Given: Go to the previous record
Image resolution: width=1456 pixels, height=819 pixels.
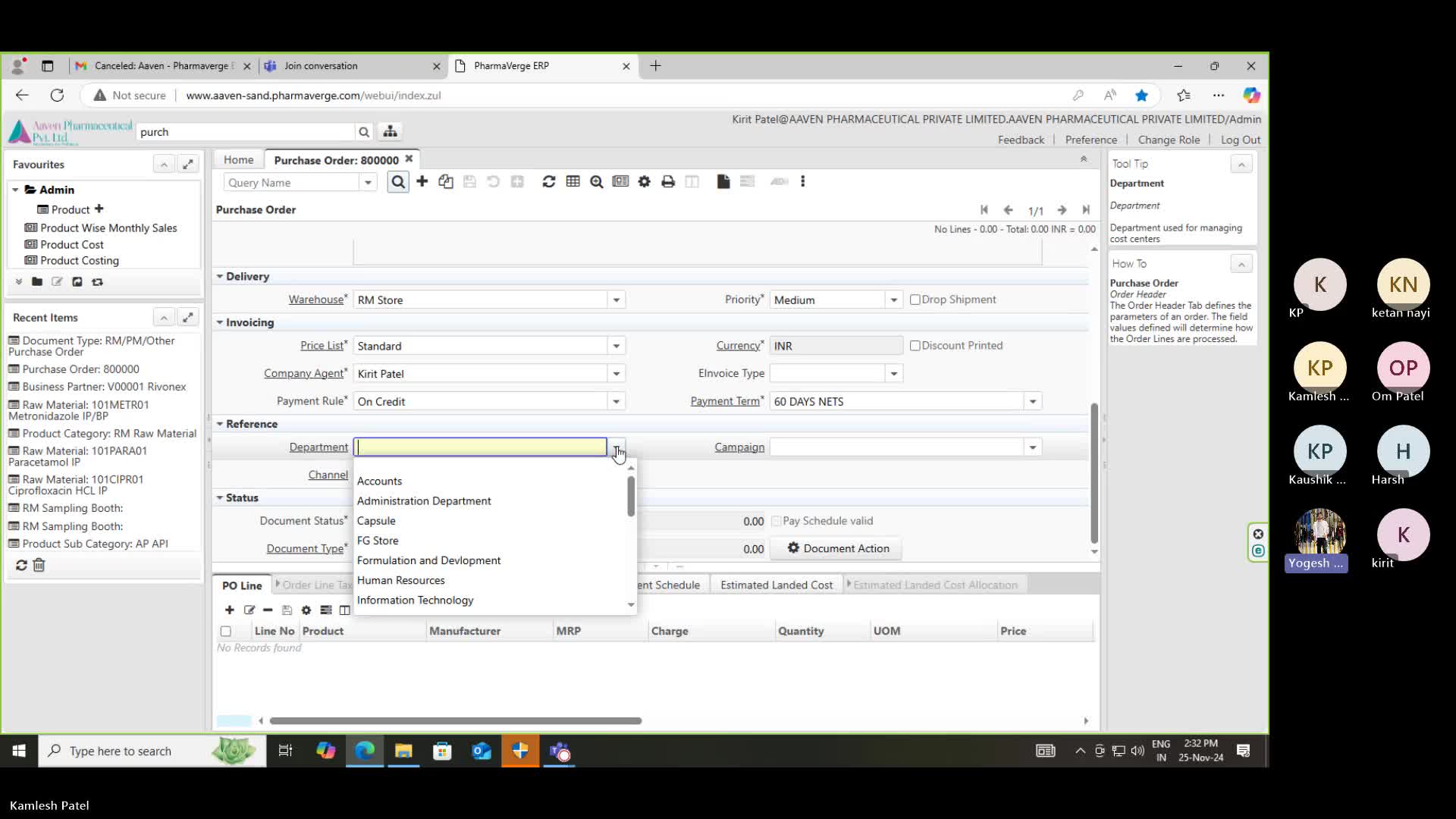Looking at the screenshot, I should pos(1009,210).
